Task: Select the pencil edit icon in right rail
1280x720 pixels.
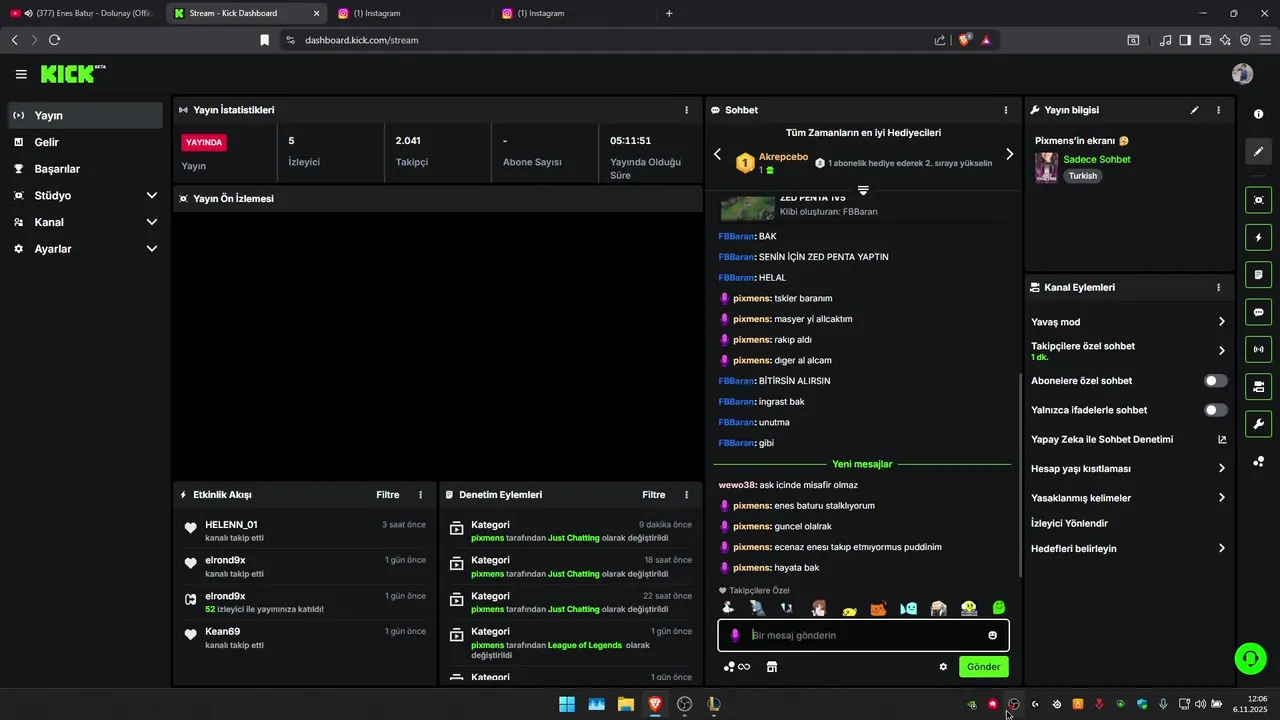Action: click(x=1258, y=152)
